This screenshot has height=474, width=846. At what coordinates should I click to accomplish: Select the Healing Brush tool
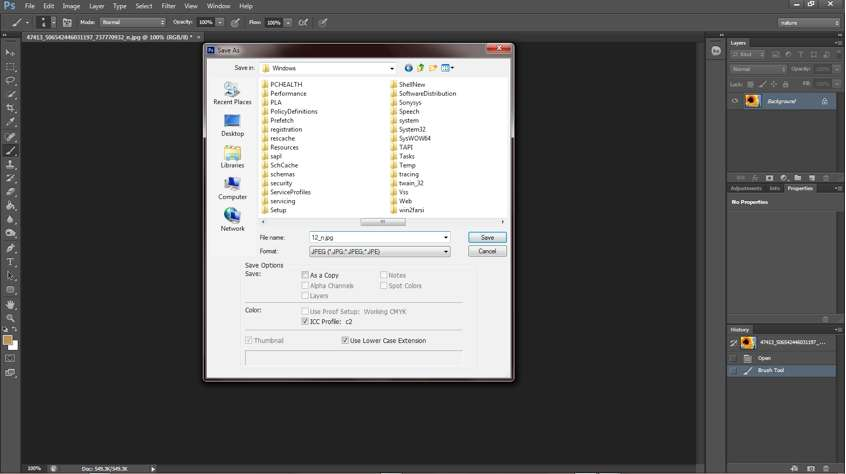[10, 137]
